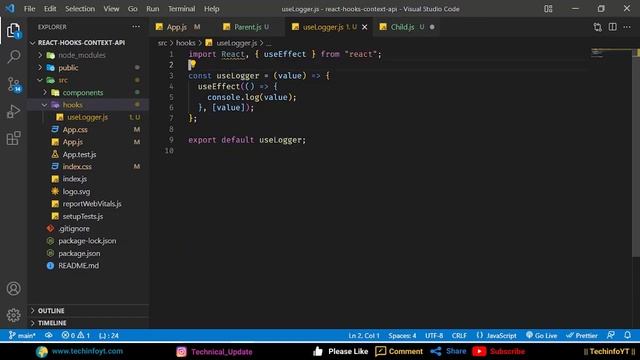Screen dimensions: 640x360
Task: Click the editor vertical scrollbar
Action: 636,153
